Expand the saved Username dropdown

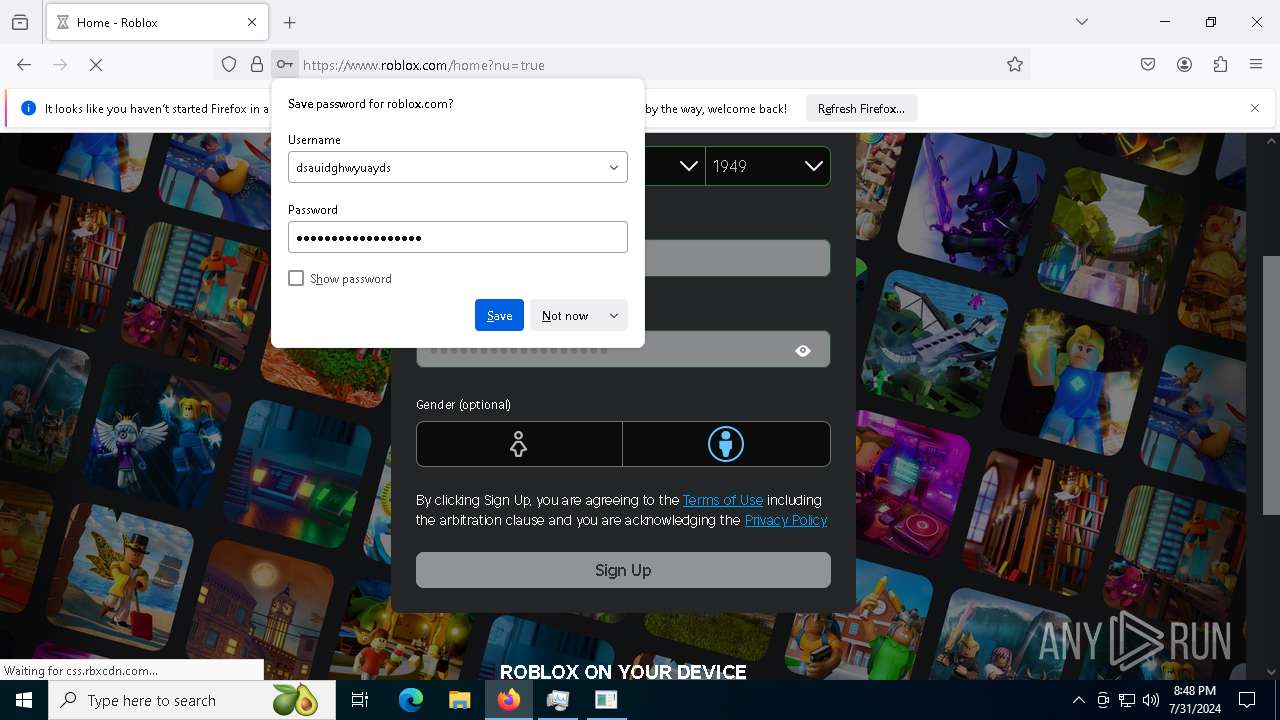[x=614, y=168]
